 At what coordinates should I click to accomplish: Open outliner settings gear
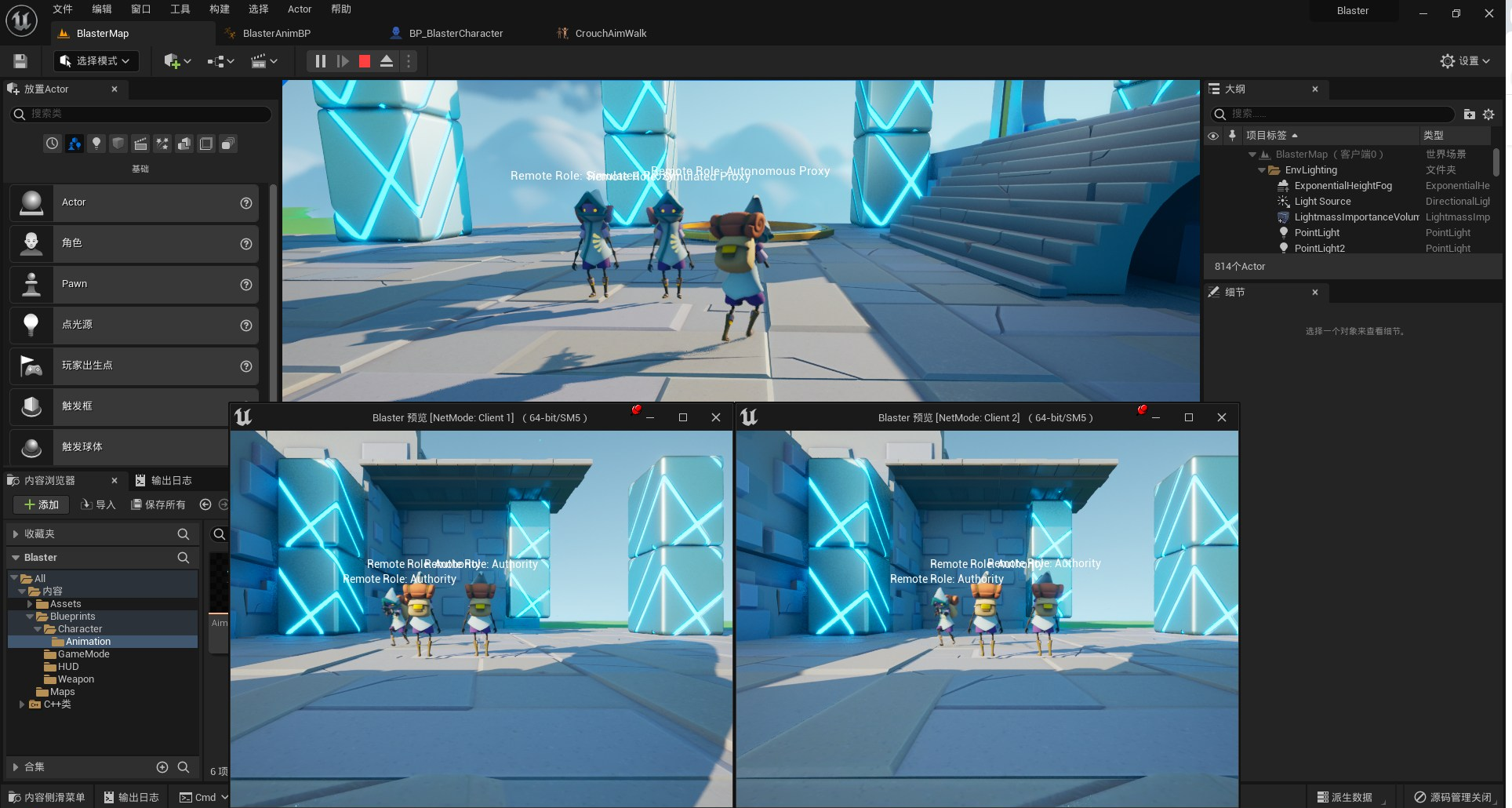click(x=1488, y=115)
